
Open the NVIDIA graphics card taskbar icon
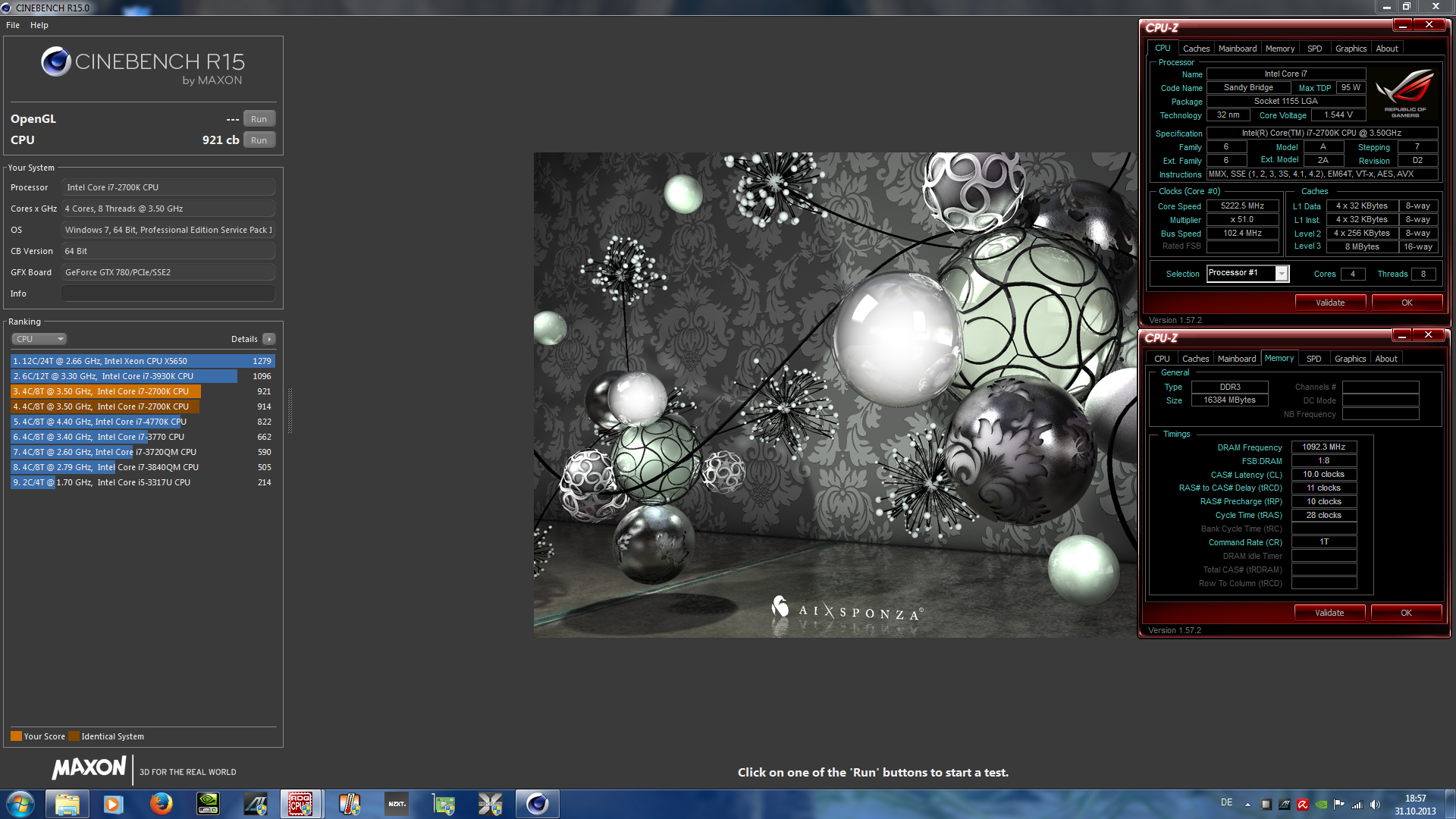208,804
